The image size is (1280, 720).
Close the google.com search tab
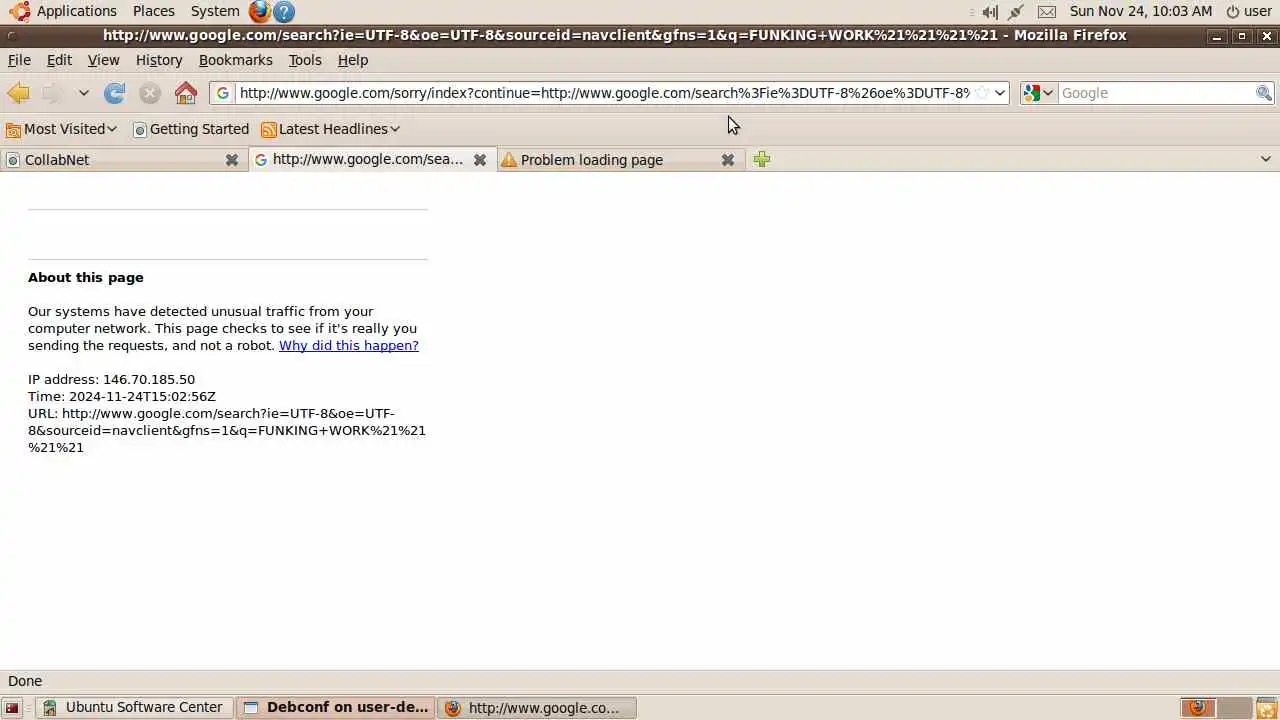480,160
